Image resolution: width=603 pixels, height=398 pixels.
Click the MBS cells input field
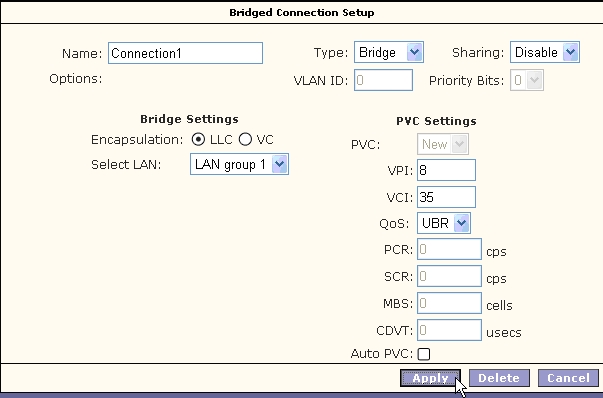(449, 303)
